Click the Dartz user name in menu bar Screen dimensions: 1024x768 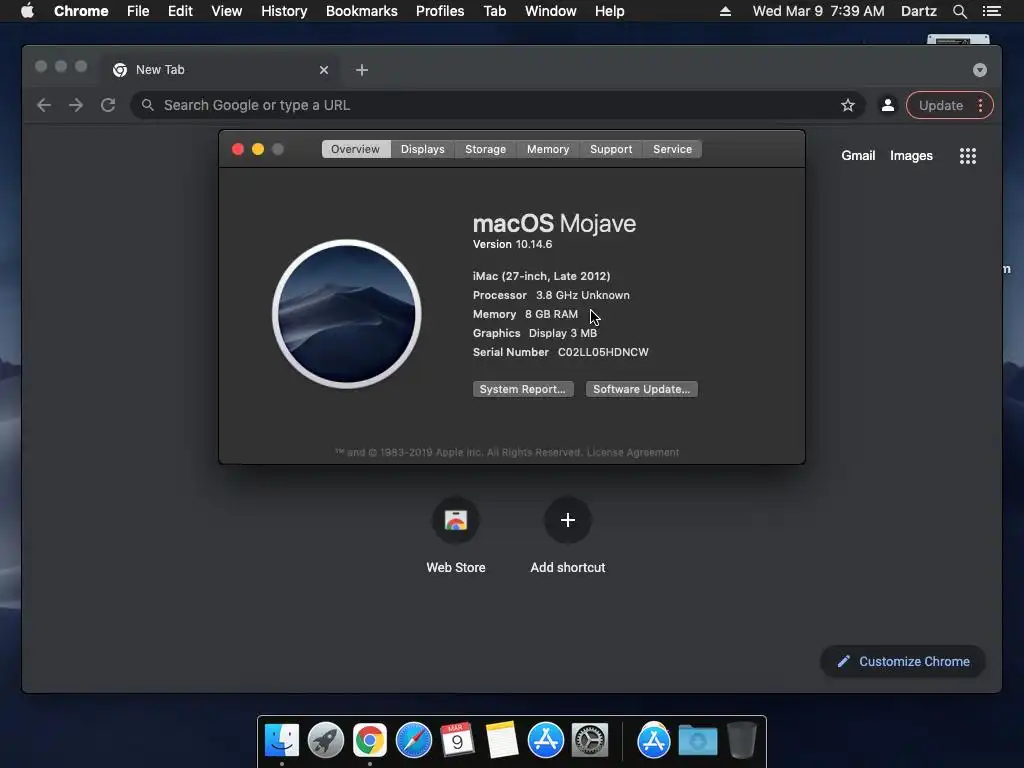pyautogui.click(x=918, y=11)
